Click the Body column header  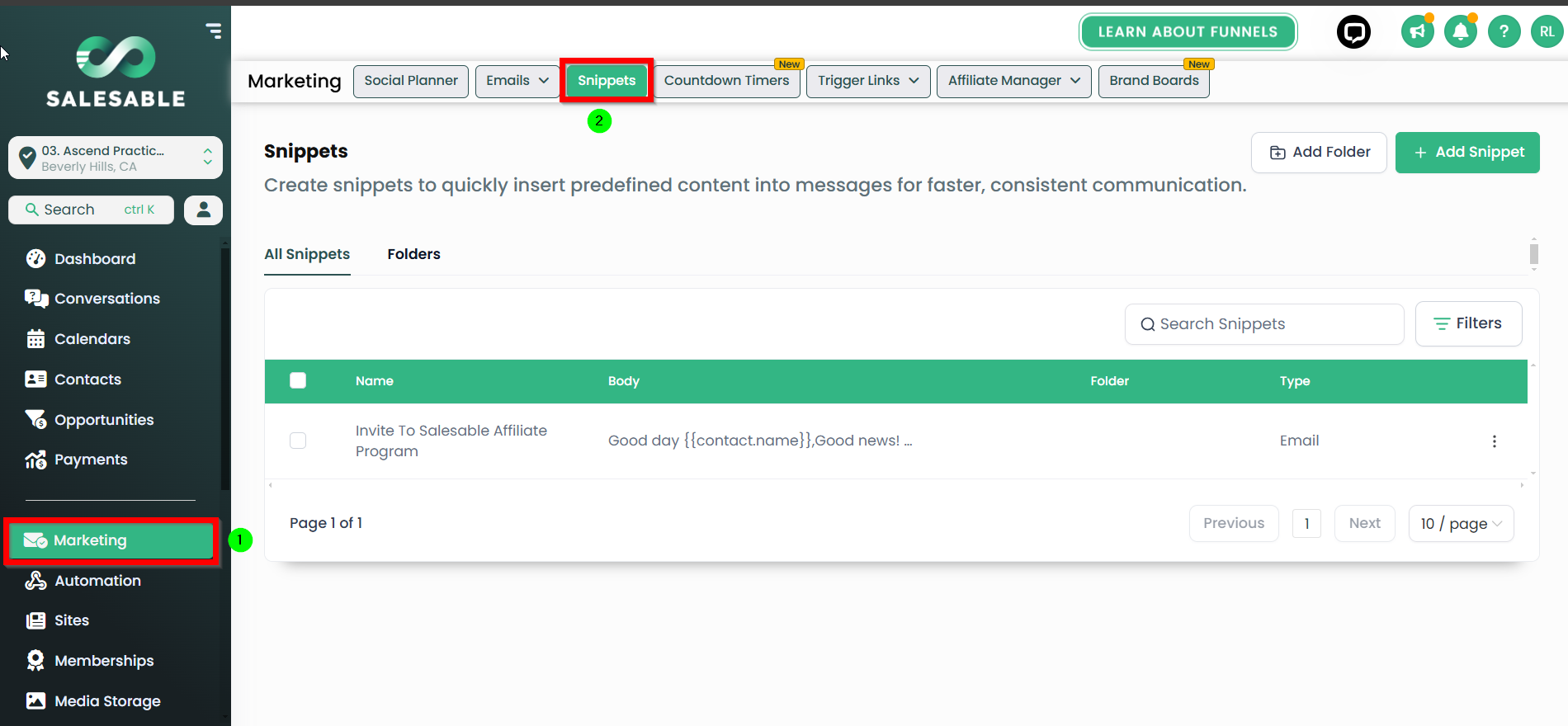point(624,381)
